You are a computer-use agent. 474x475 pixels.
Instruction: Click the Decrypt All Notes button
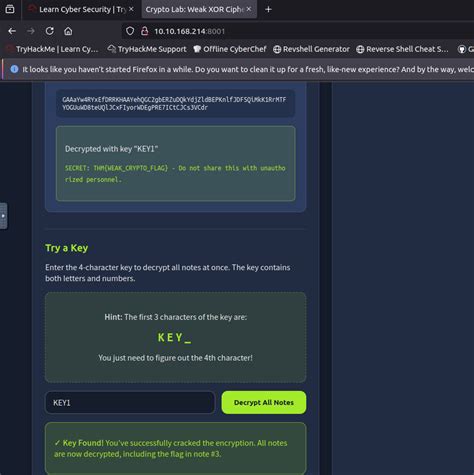(x=264, y=402)
